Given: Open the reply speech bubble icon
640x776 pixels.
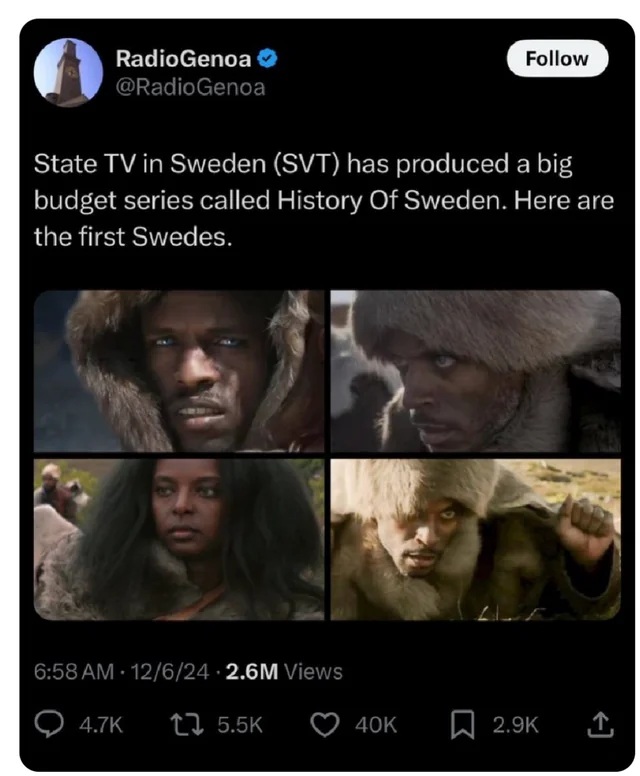Looking at the screenshot, I should [49, 725].
